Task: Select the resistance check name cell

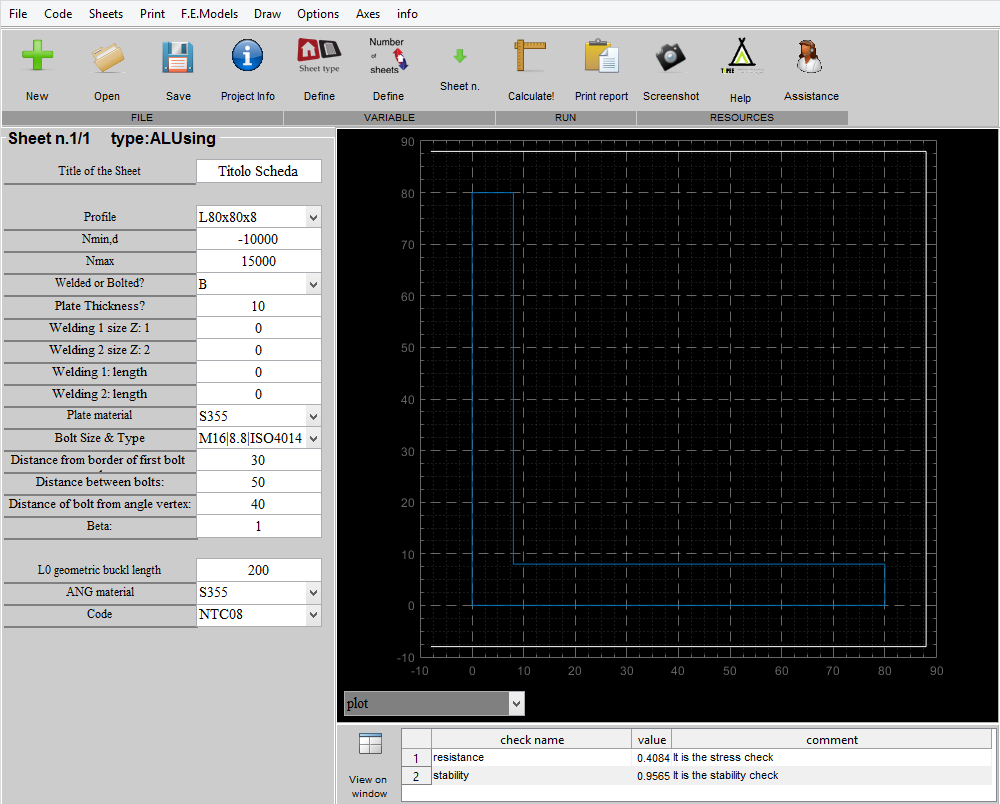Action: point(531,757)
